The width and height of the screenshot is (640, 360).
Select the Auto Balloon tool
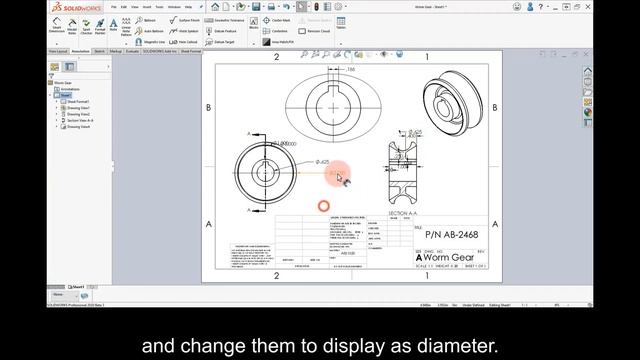(149, 31)
